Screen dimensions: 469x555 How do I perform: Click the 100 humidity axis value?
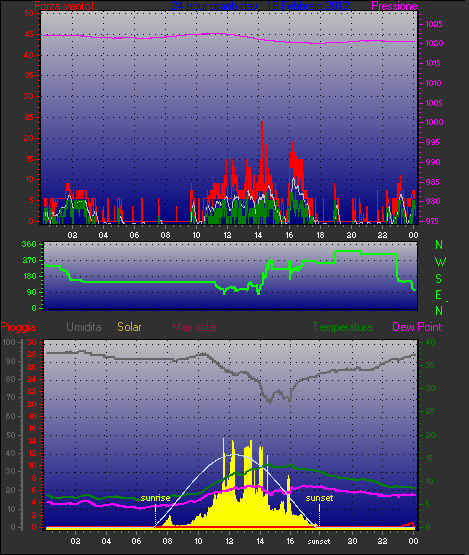coord(8,342)
